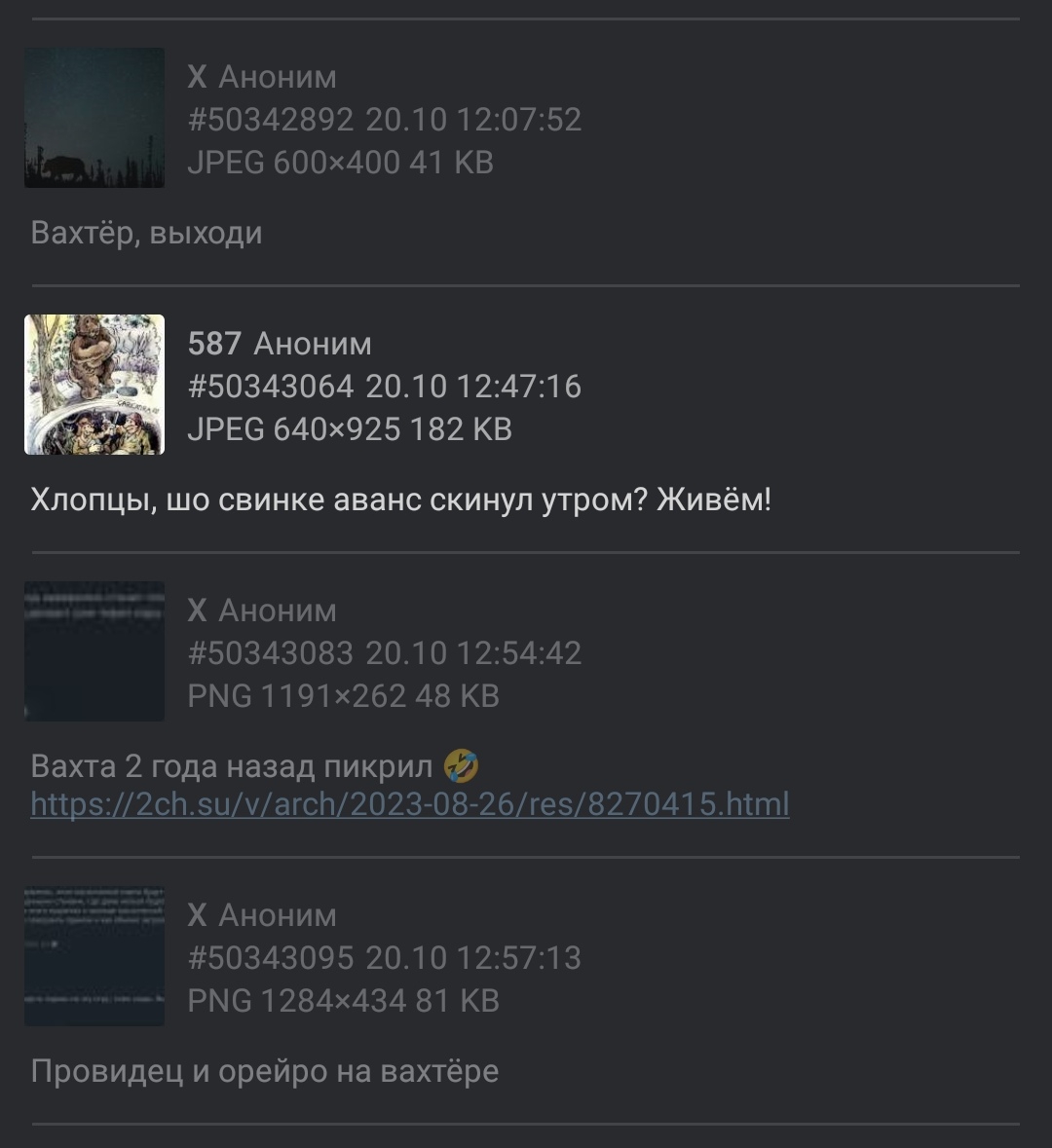Screen dimensions: 1052x1148
Task: Tap the 'Хлопцы, шо свинке аванс' message
Action: click(x=400, y=500)
